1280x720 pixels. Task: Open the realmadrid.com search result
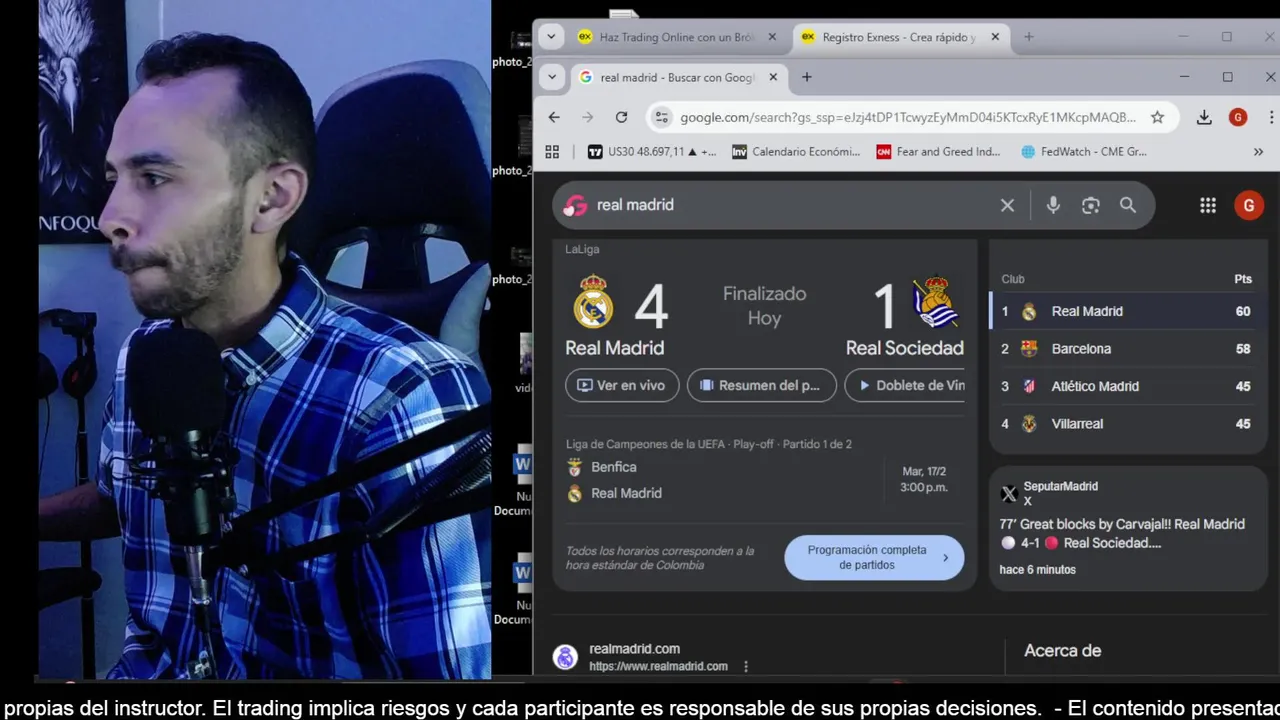pyautogui.click(x=634, y=649)
